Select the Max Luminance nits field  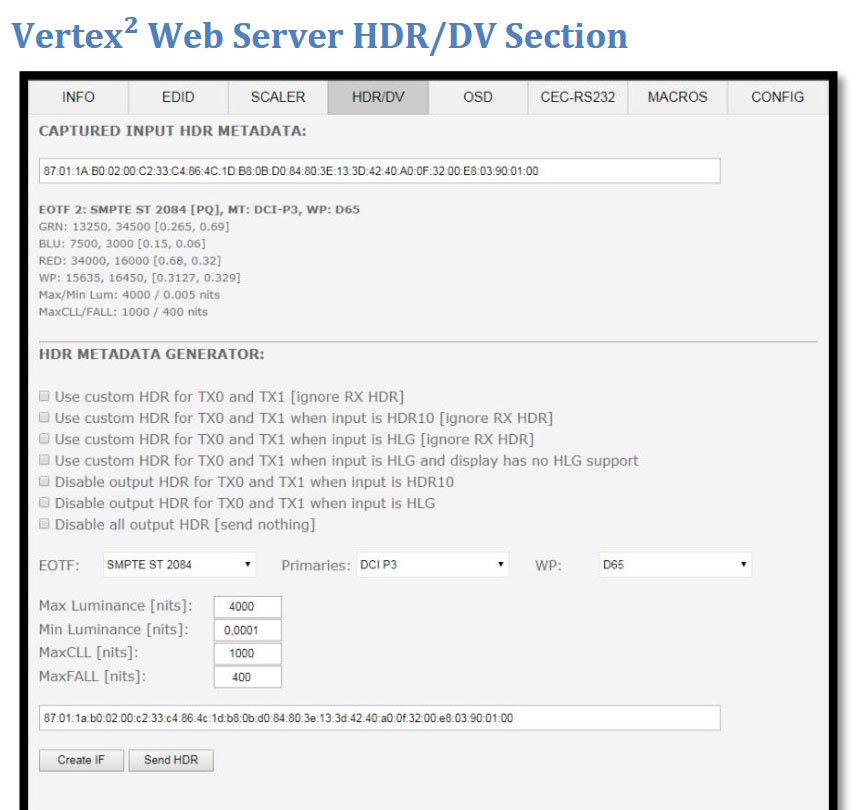247,606
